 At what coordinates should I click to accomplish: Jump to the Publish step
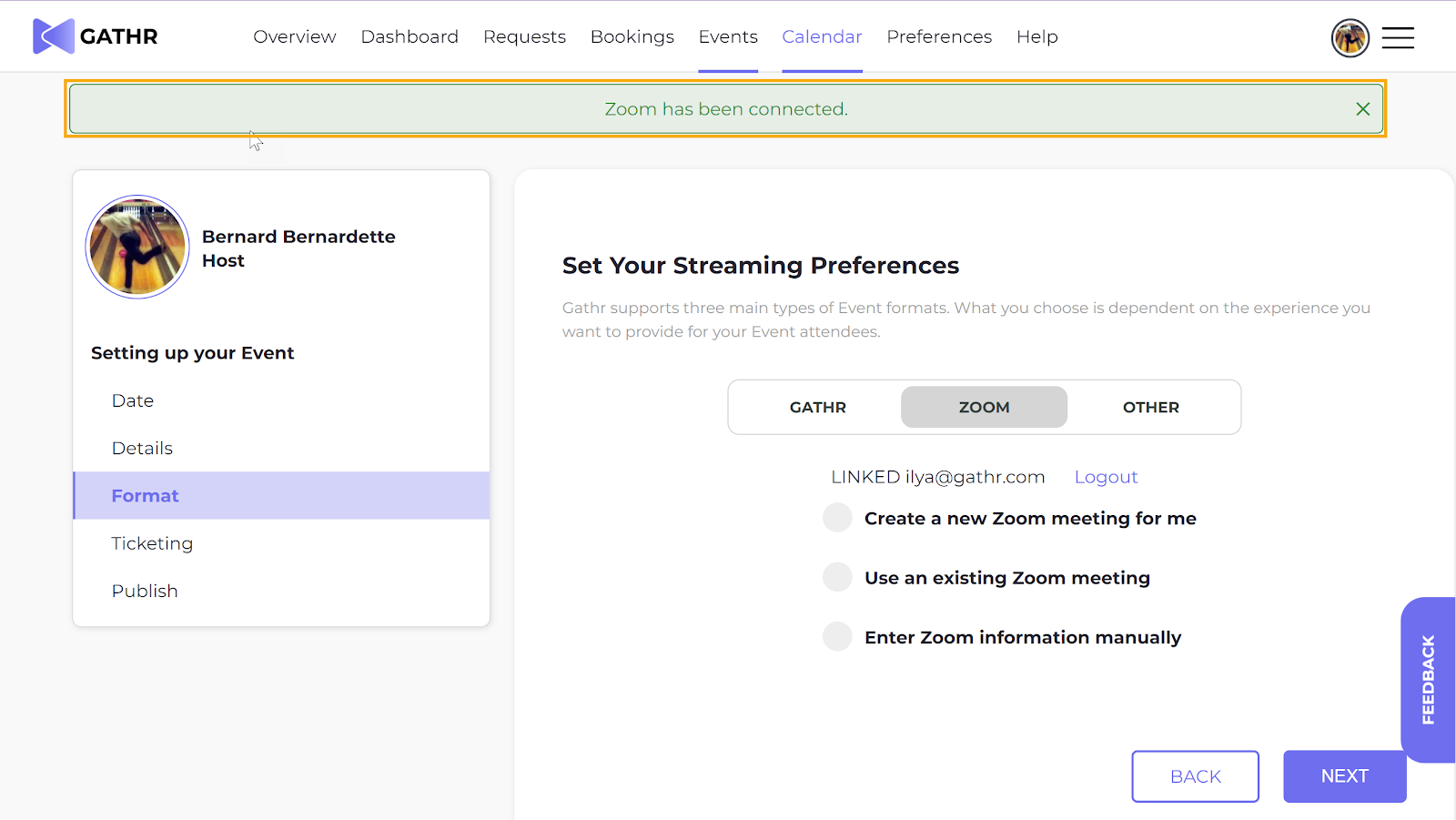point(281,591)
